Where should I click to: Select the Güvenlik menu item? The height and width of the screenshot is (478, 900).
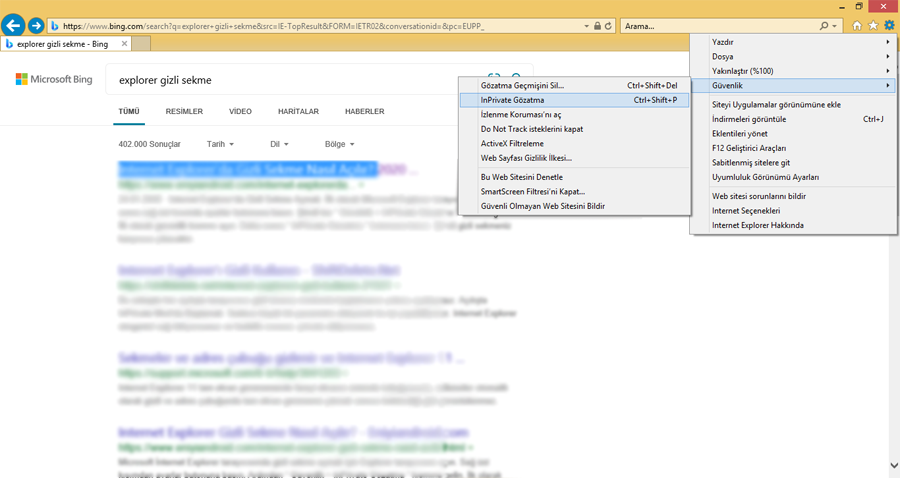(794, 86)
